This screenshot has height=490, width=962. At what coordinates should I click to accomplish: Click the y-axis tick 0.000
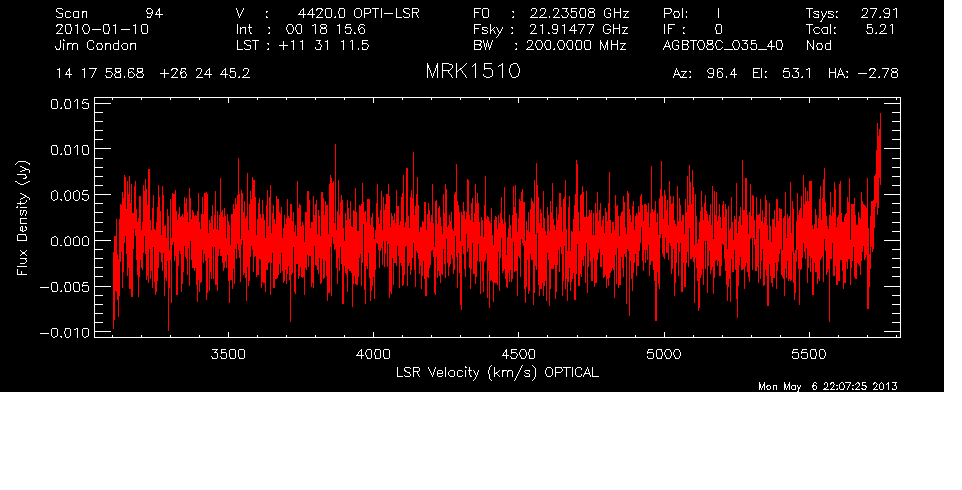pyautogui.click(x=70, y=241)
